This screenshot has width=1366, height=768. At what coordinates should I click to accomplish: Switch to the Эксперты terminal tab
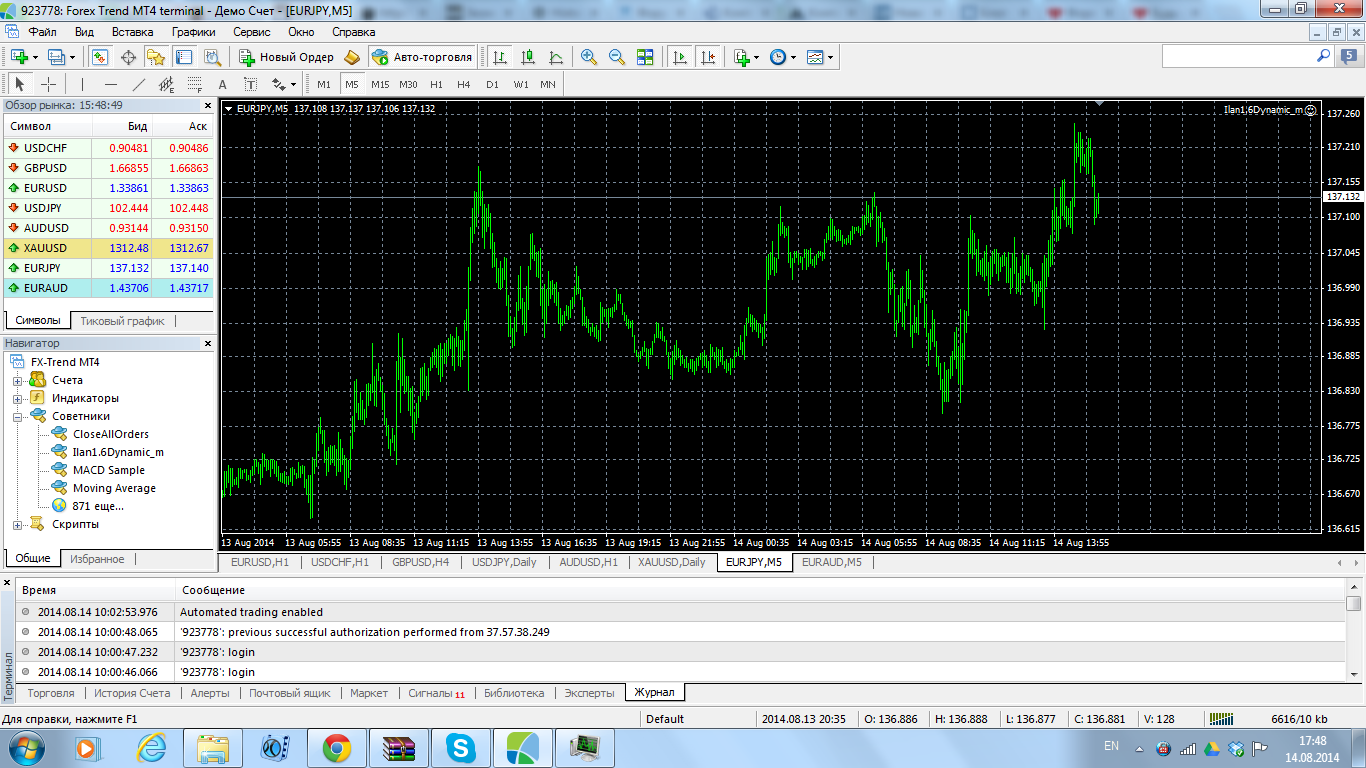[x=589, y=693]
